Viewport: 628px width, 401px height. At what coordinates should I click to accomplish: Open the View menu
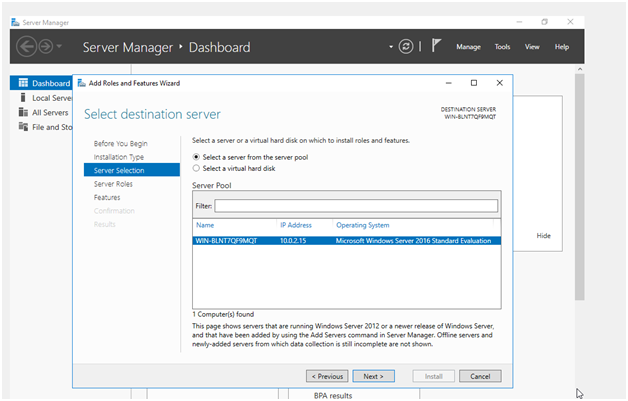coord(532,47)
